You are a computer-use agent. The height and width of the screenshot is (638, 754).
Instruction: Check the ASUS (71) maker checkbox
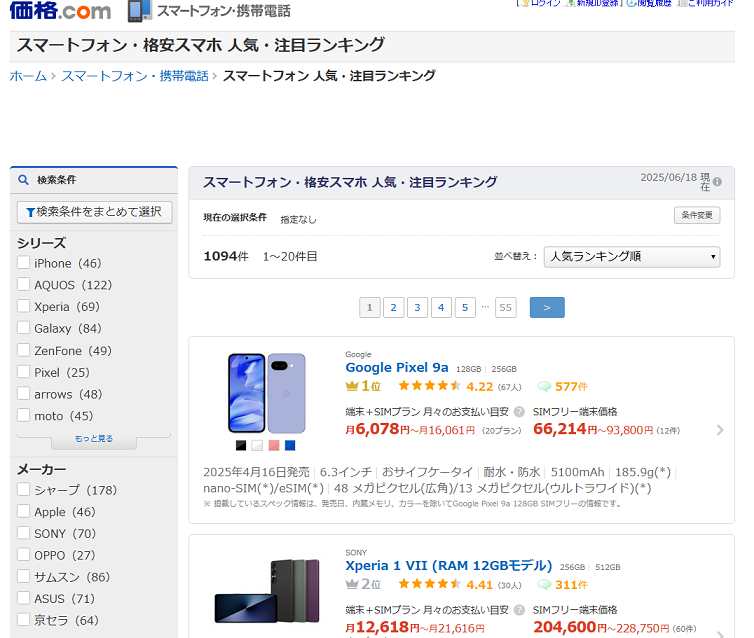tap(24, 598)
